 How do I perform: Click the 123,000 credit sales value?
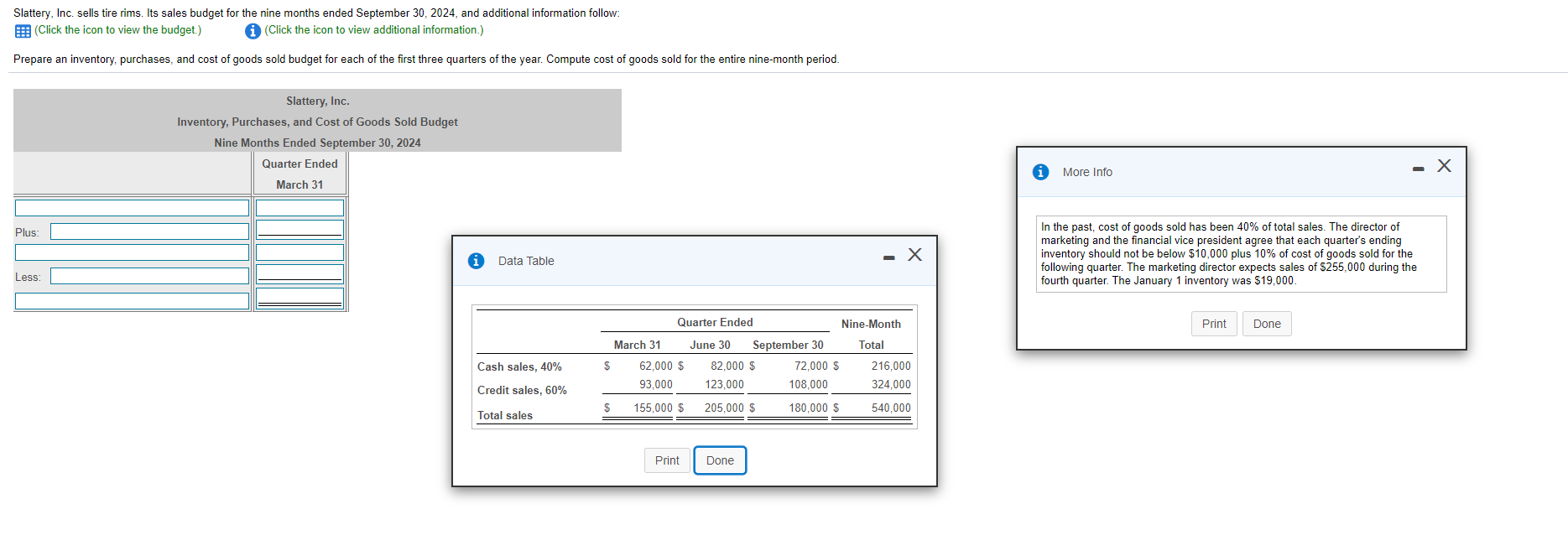[724, 384]
